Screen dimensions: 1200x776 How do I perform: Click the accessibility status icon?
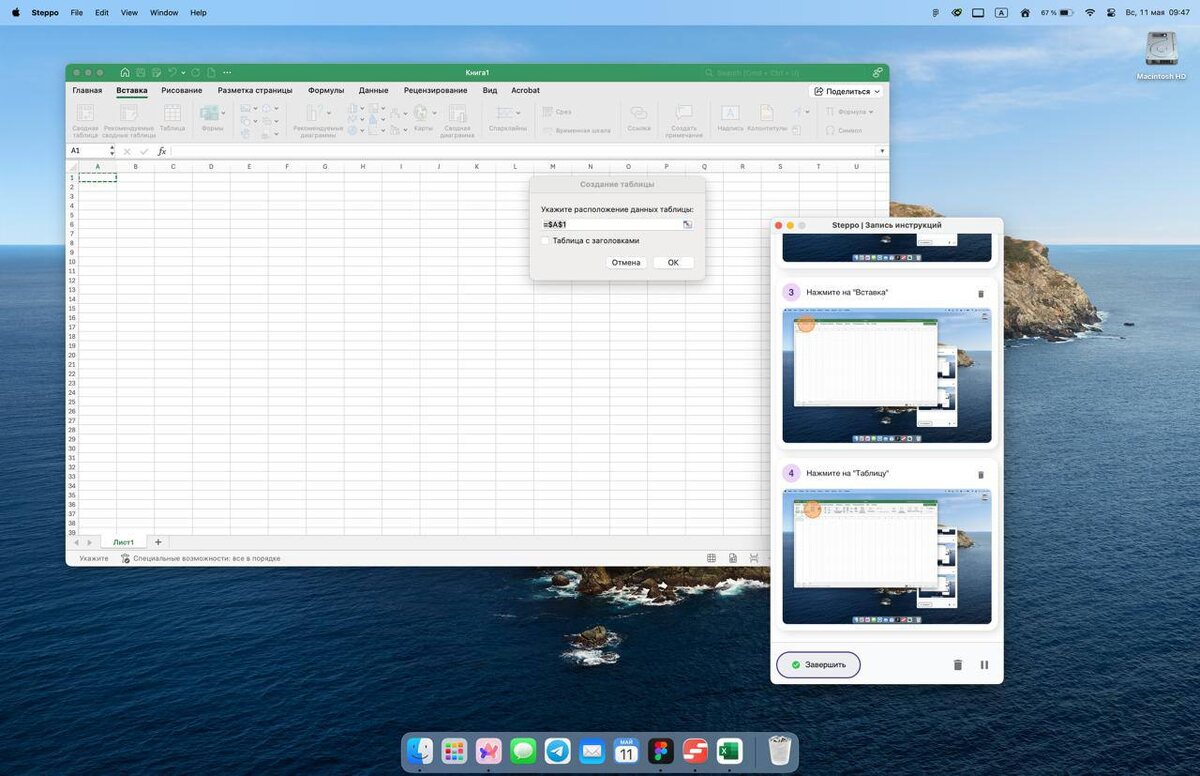[x=125, y=558]
